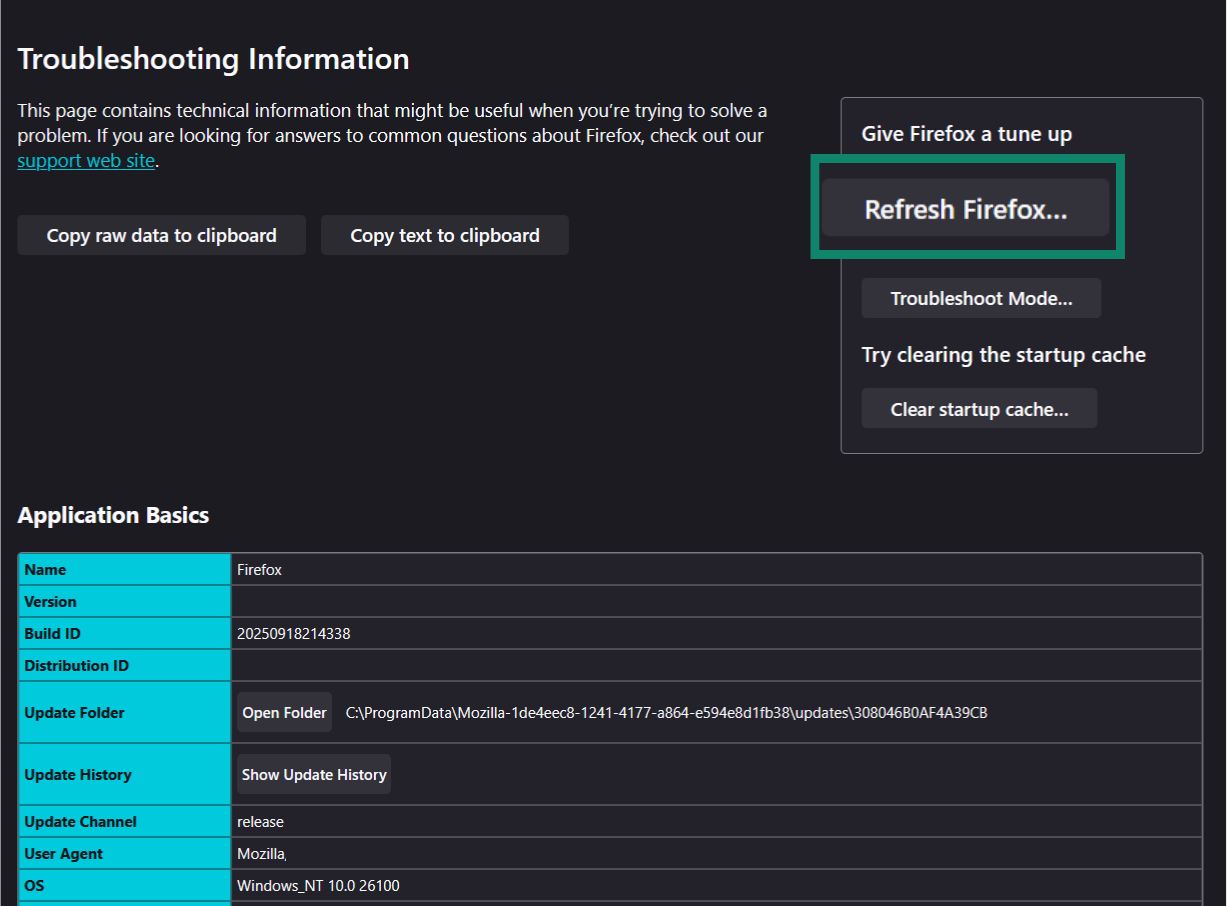1227x906 pixels.
Task: Click the Refresh Firefox button
Action: tap(966, 208)
